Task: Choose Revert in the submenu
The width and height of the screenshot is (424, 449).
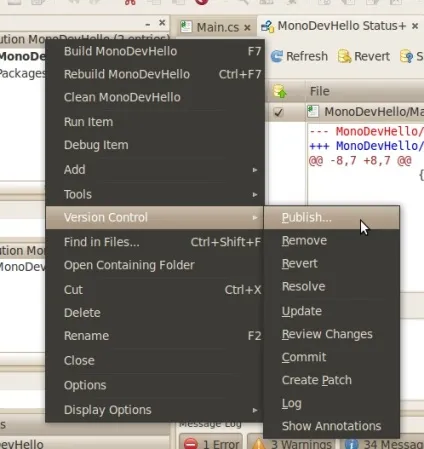Action: [332, 264]
